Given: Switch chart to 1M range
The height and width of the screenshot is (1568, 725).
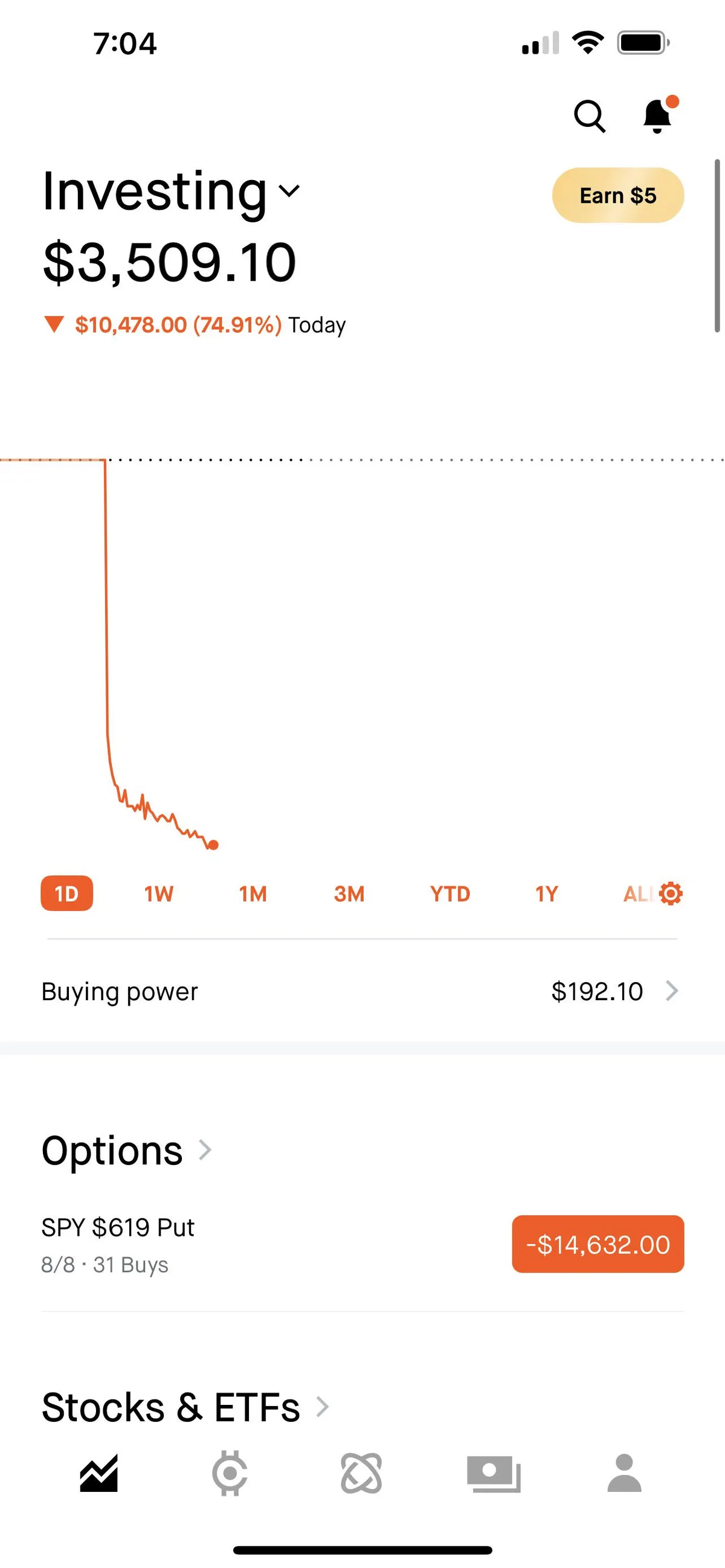Looking at the screenshot, I should tap(253, 893).
